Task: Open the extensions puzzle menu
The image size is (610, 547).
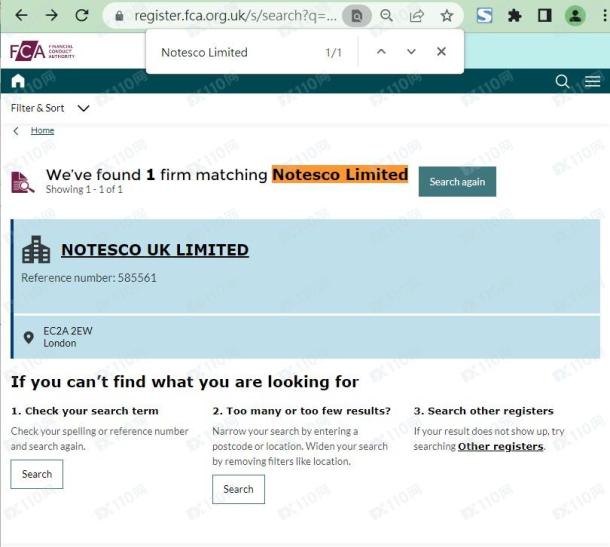Action: 514,16
